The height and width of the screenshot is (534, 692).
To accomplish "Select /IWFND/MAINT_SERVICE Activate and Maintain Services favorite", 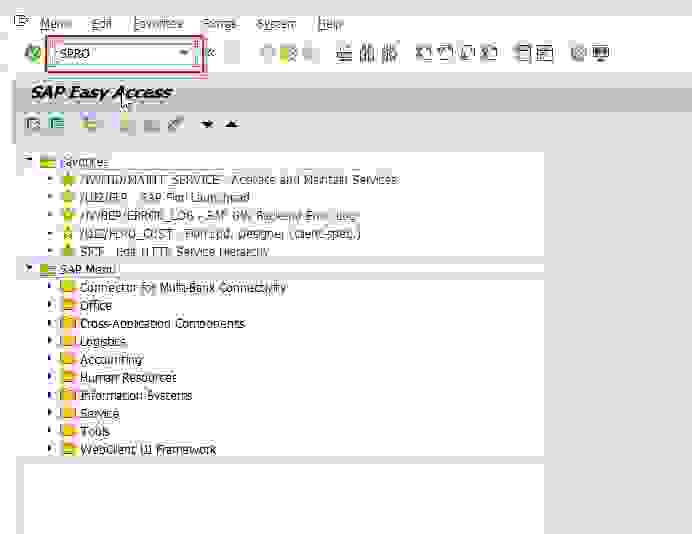I will click(x=239, y=180).
